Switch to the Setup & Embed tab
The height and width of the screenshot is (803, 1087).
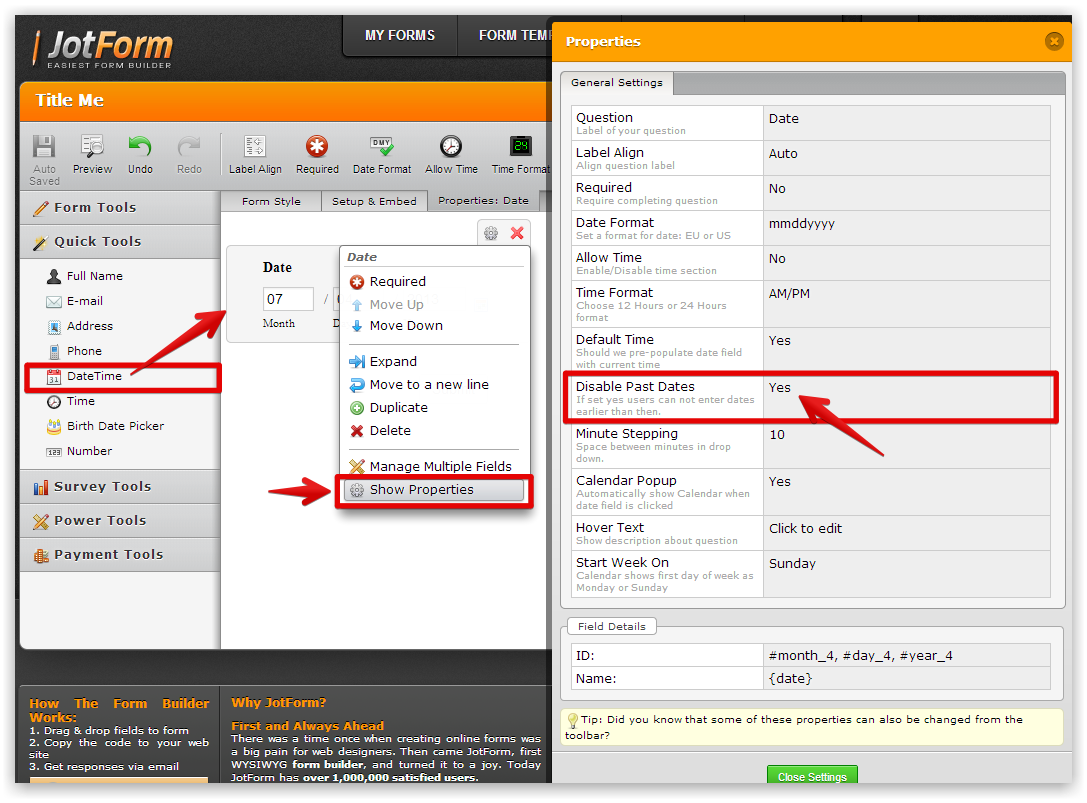(x=374, y=201)
